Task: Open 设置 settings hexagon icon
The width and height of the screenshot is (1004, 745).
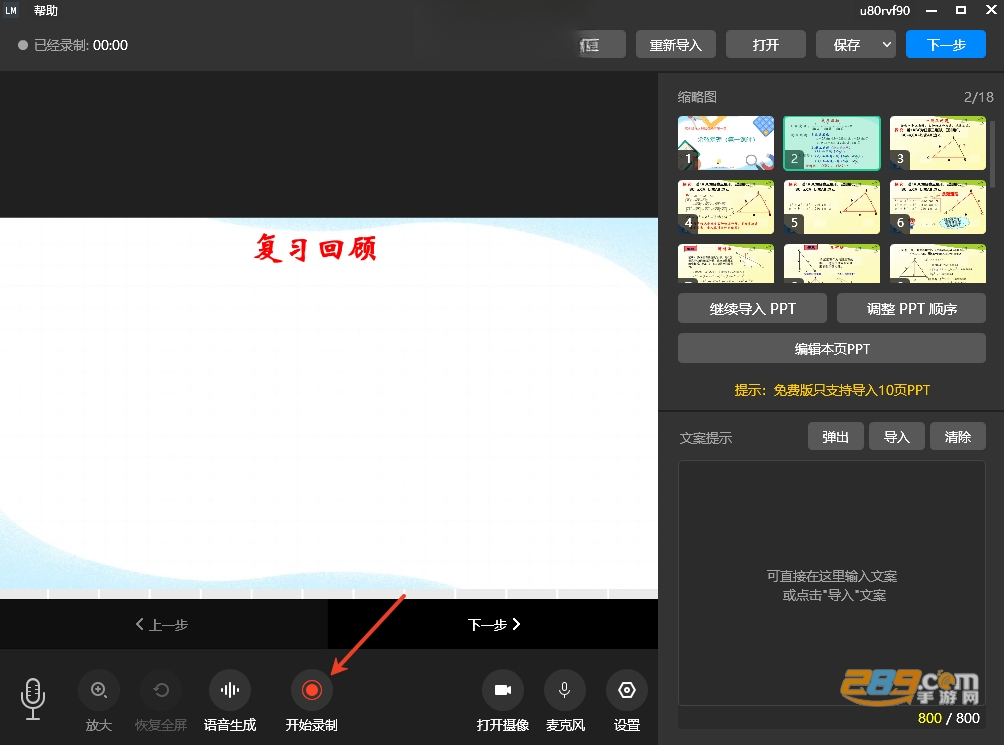Action: (x=627, y=690)
